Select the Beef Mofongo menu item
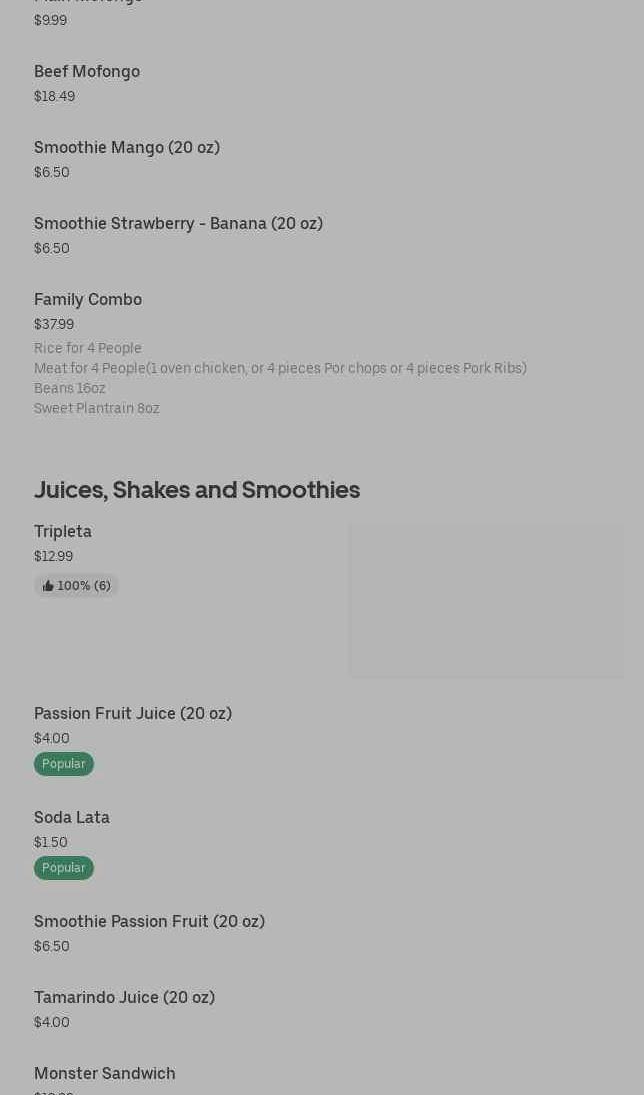 tap(87, 72)
